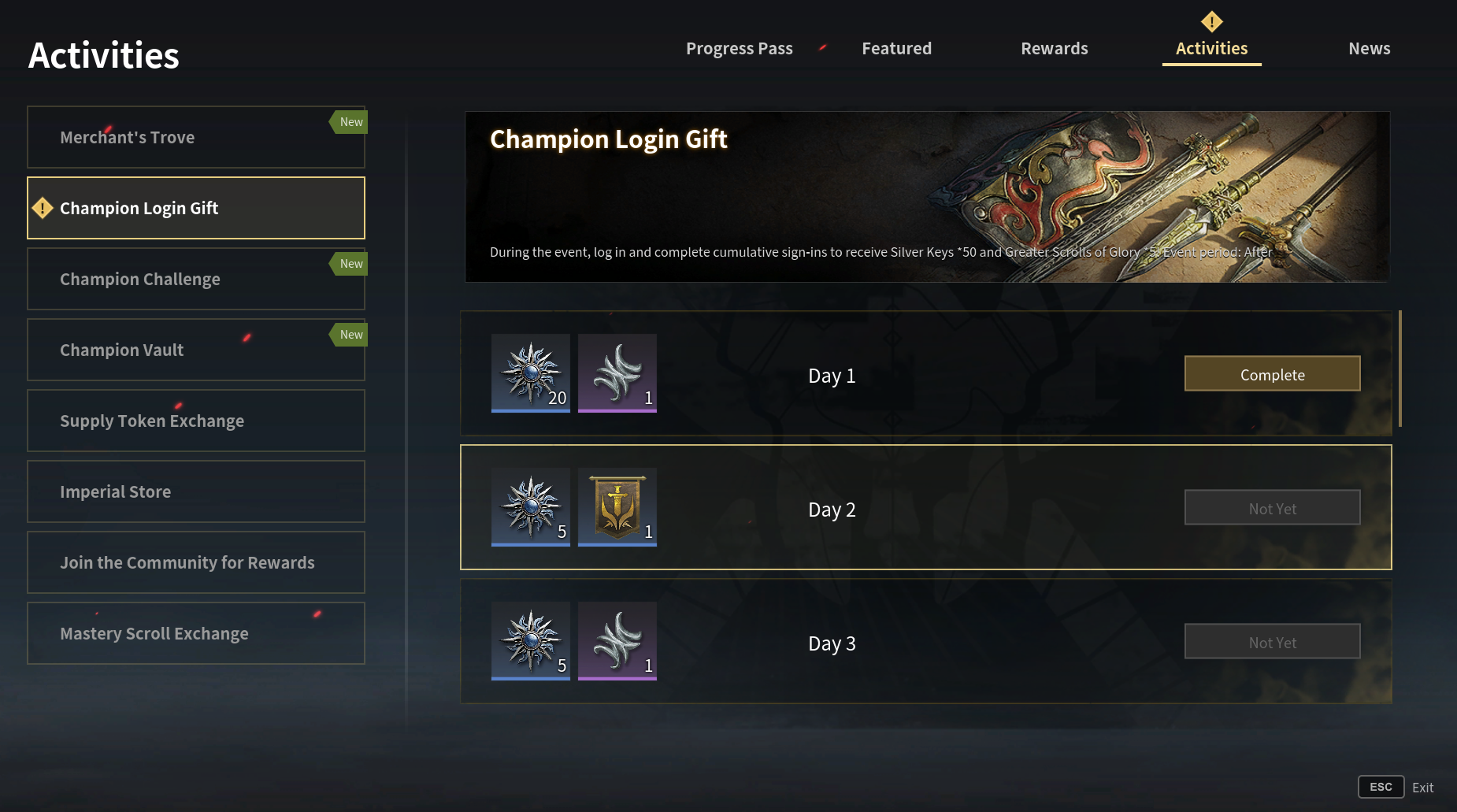Click Day 1 Silver Key reward icon
Viewport: 1457px width, 812px height.
(531, 373)
